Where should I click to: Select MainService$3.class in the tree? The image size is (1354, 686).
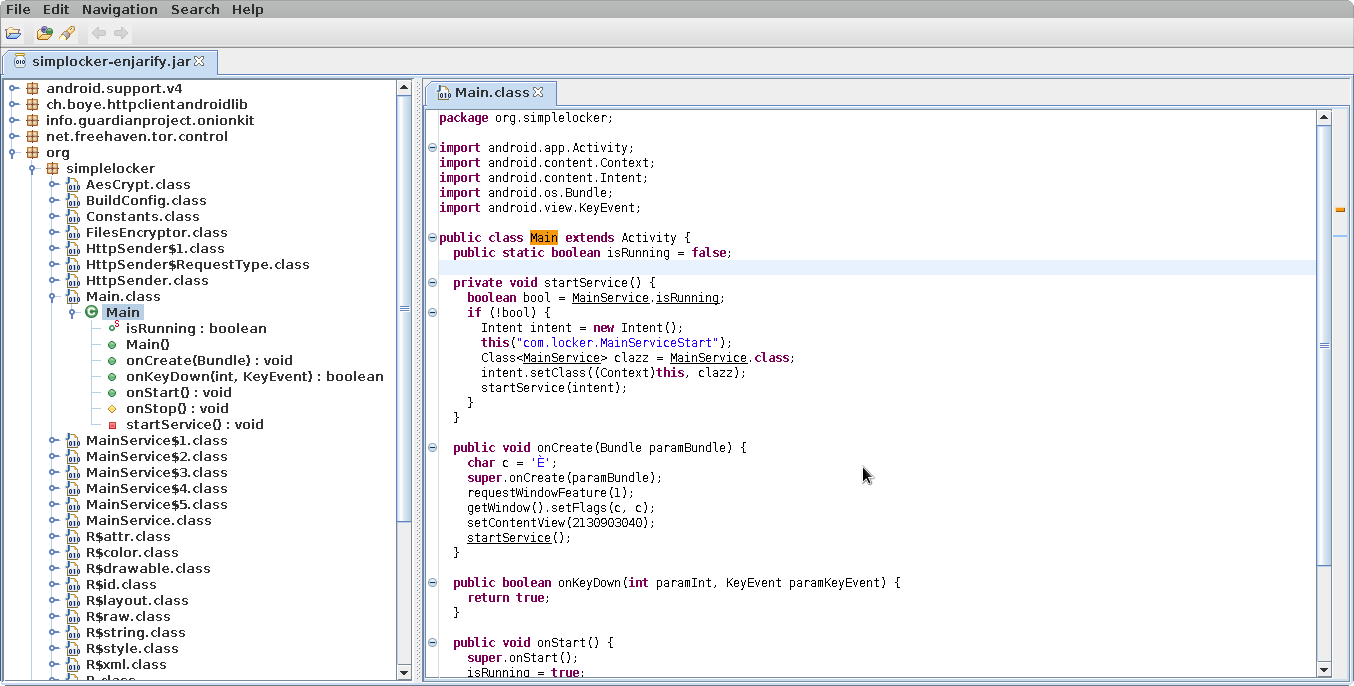tap(156, 472)
